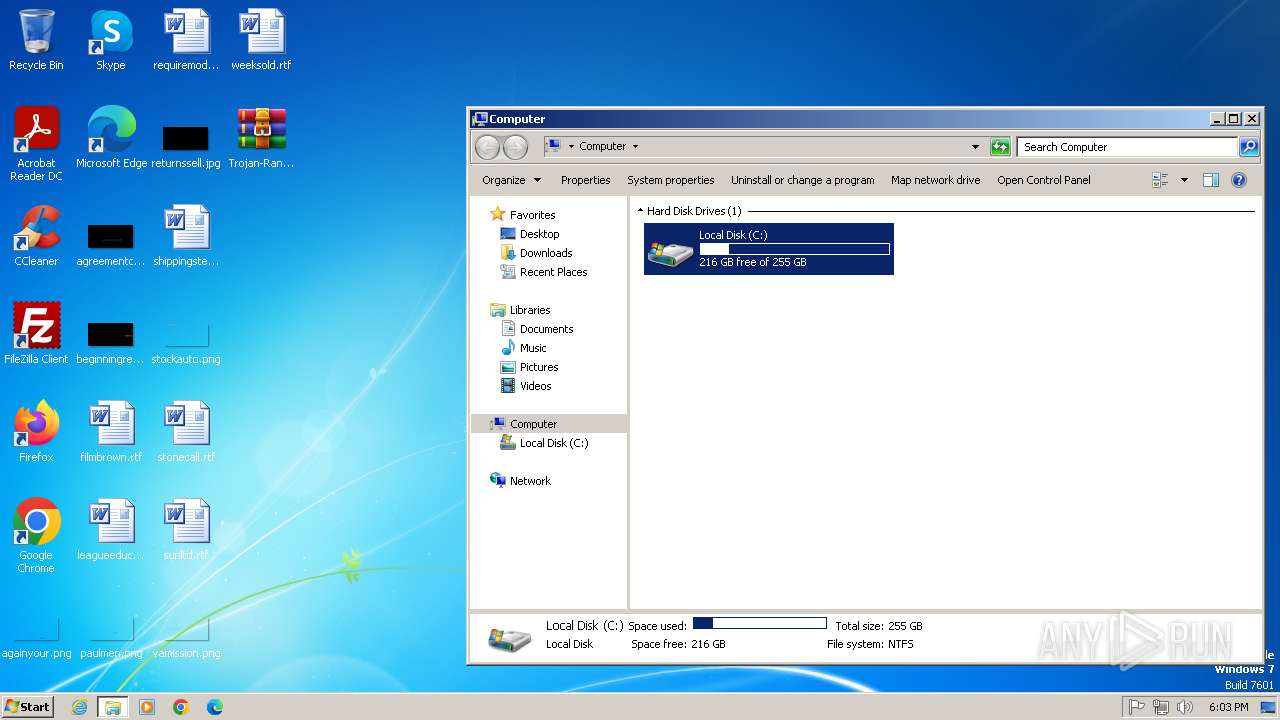The image size is (1280, 720).
Task: Select the stonecall.rtf document icon
Action: point(186,432)
